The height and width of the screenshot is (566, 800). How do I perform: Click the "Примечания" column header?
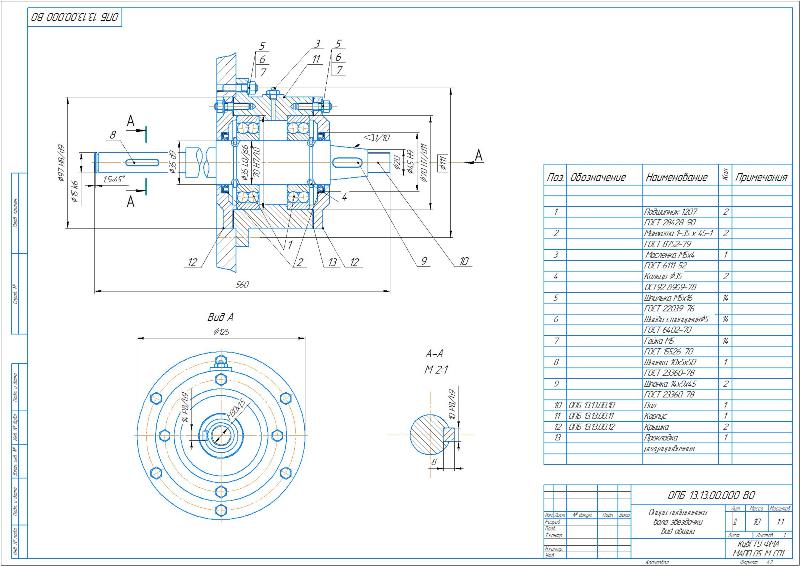pyautogui.click(x=761, y=177)
